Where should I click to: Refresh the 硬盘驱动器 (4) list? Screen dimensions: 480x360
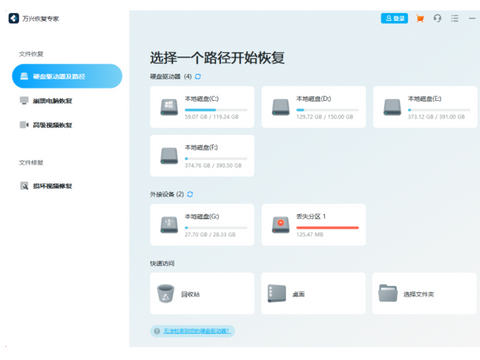pos(198,77)
